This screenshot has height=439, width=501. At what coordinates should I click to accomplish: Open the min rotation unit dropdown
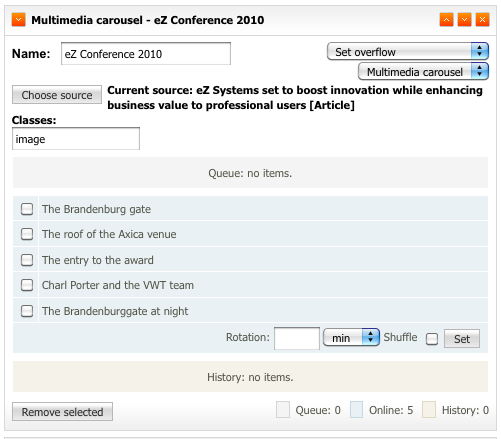351,337
